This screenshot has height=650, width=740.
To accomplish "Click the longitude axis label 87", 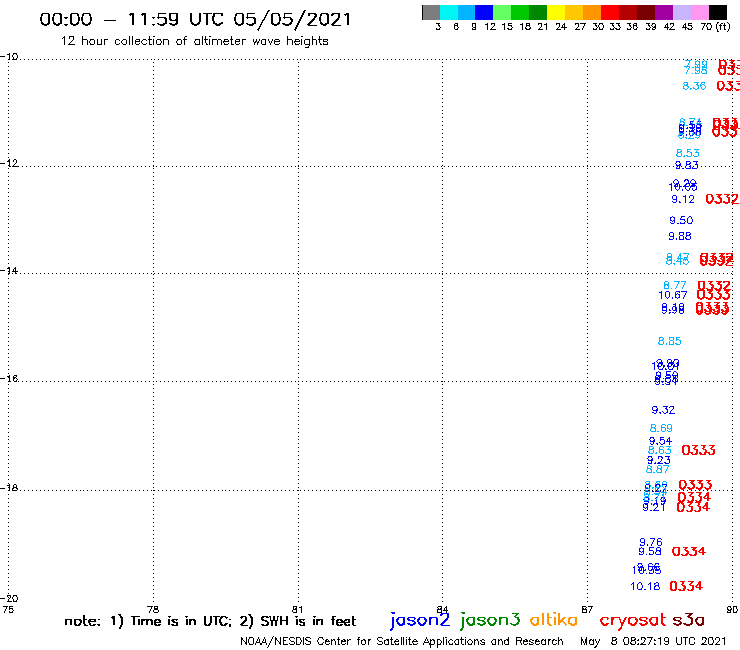I will tap(587, 609).
